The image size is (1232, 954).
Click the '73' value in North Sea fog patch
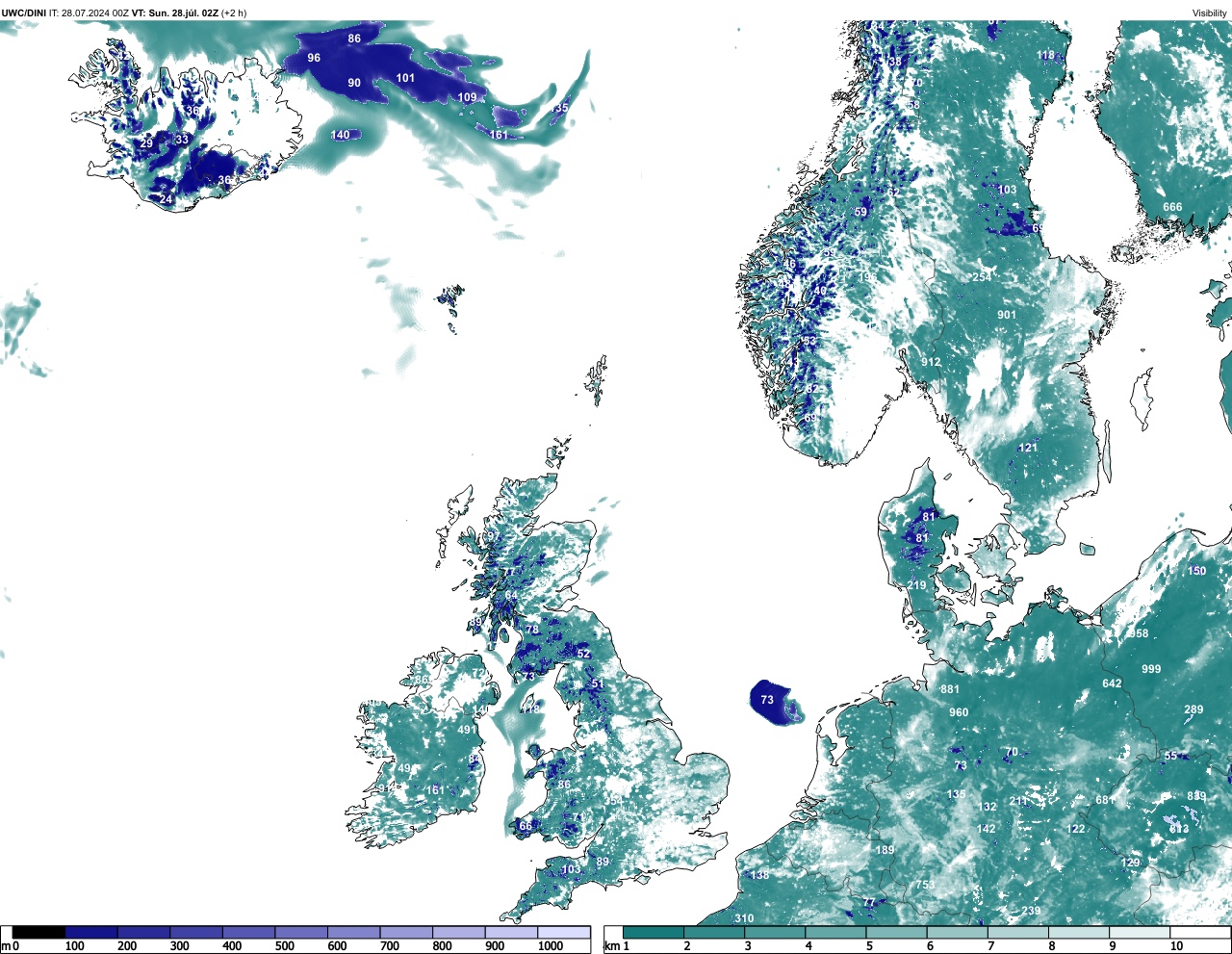(x=767, y=700)
